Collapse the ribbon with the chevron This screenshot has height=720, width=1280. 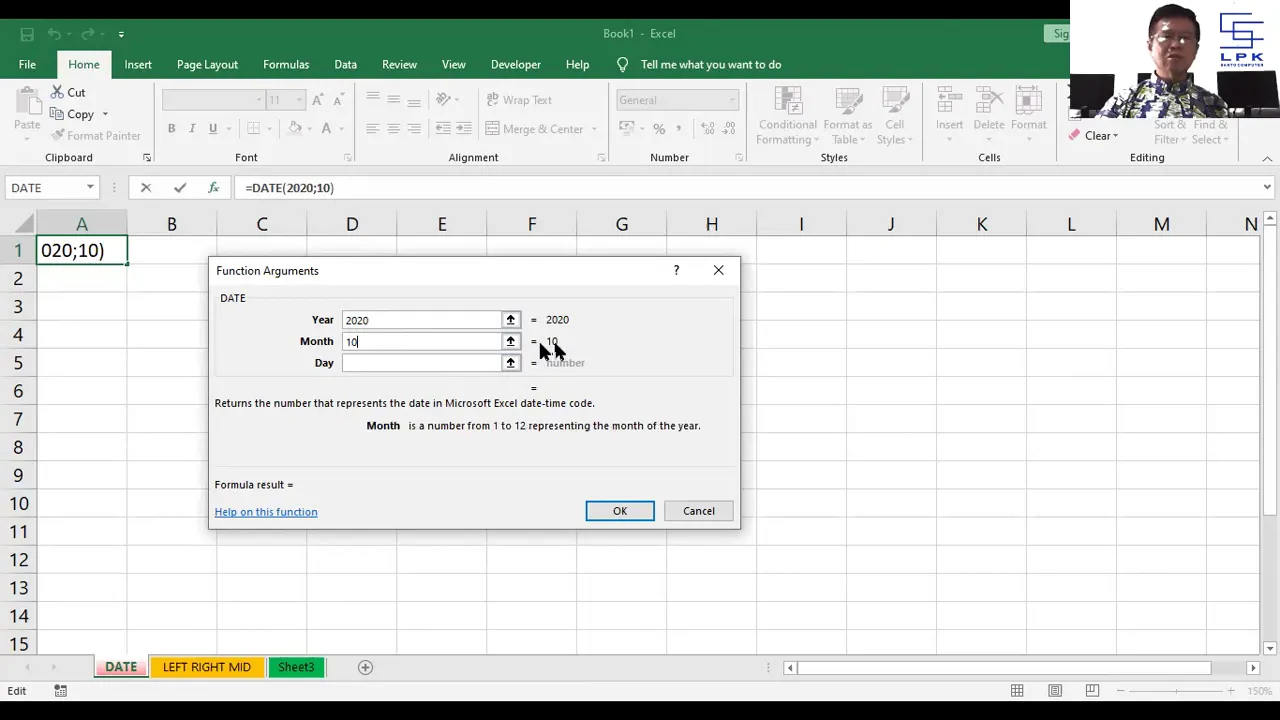(x=1267, y=158)
